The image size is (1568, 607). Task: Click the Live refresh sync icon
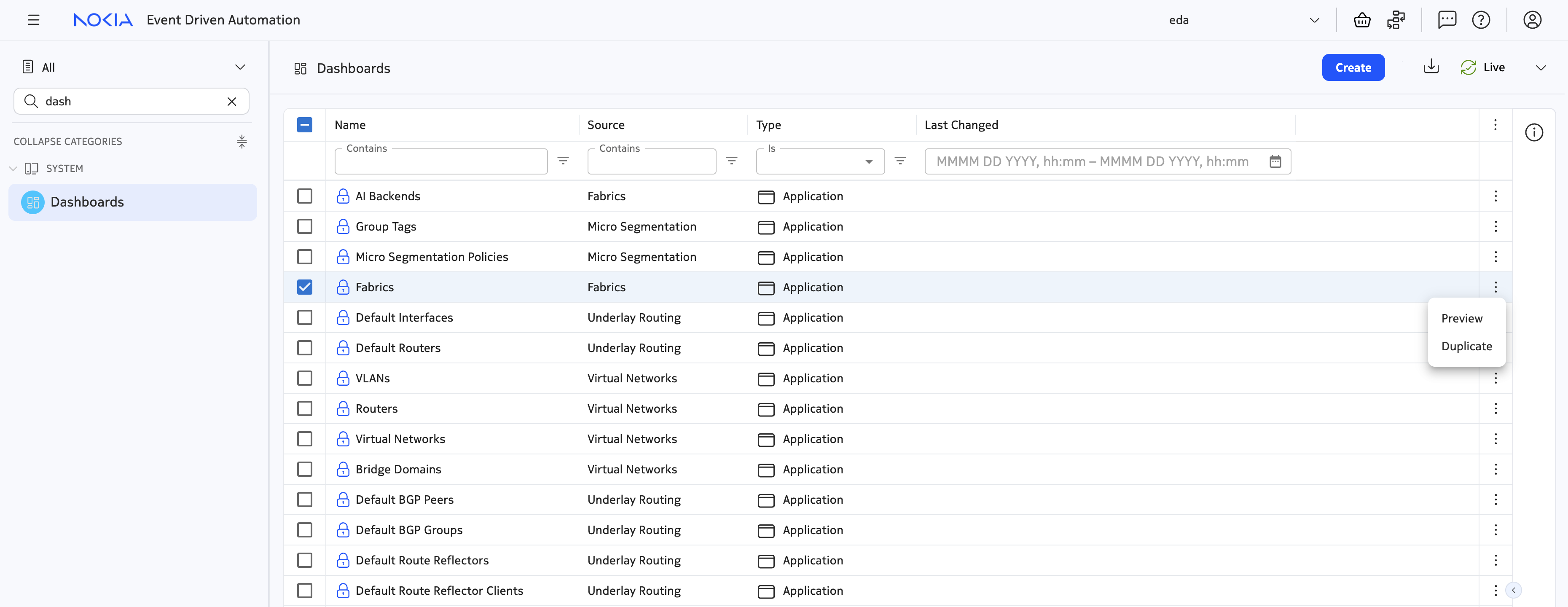pos(1468,67)
